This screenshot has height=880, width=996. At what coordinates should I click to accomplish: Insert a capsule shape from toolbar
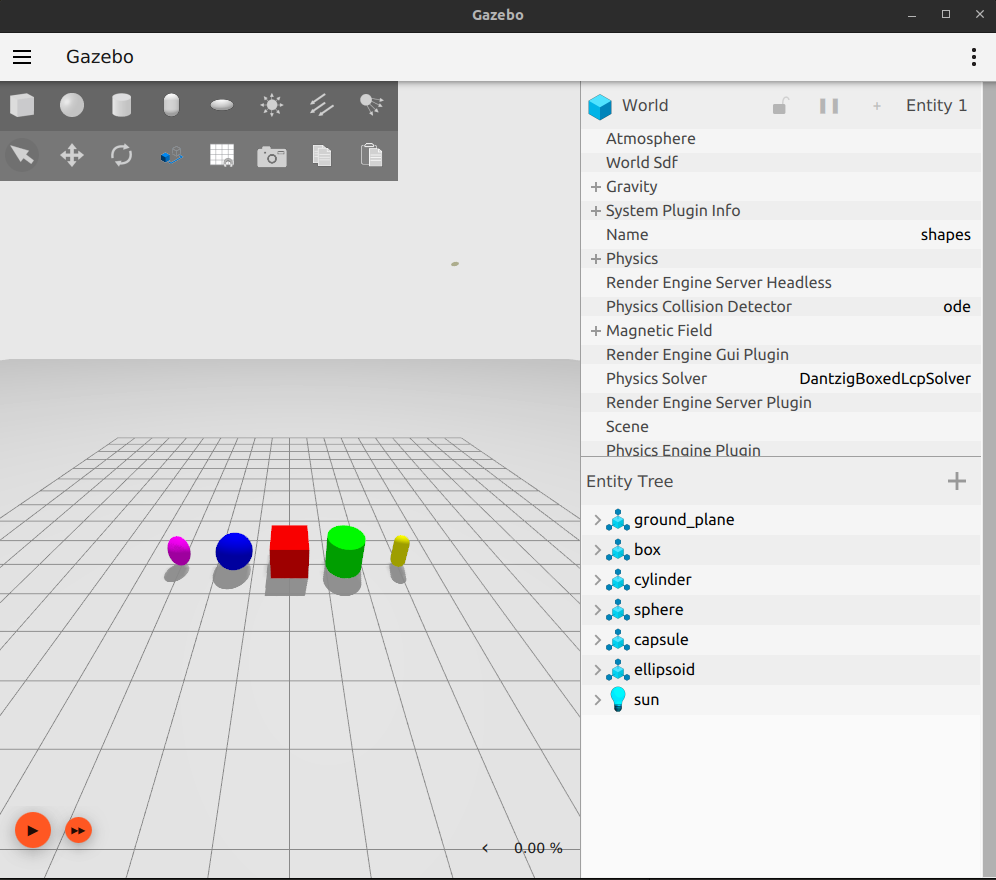click(172, 105)
